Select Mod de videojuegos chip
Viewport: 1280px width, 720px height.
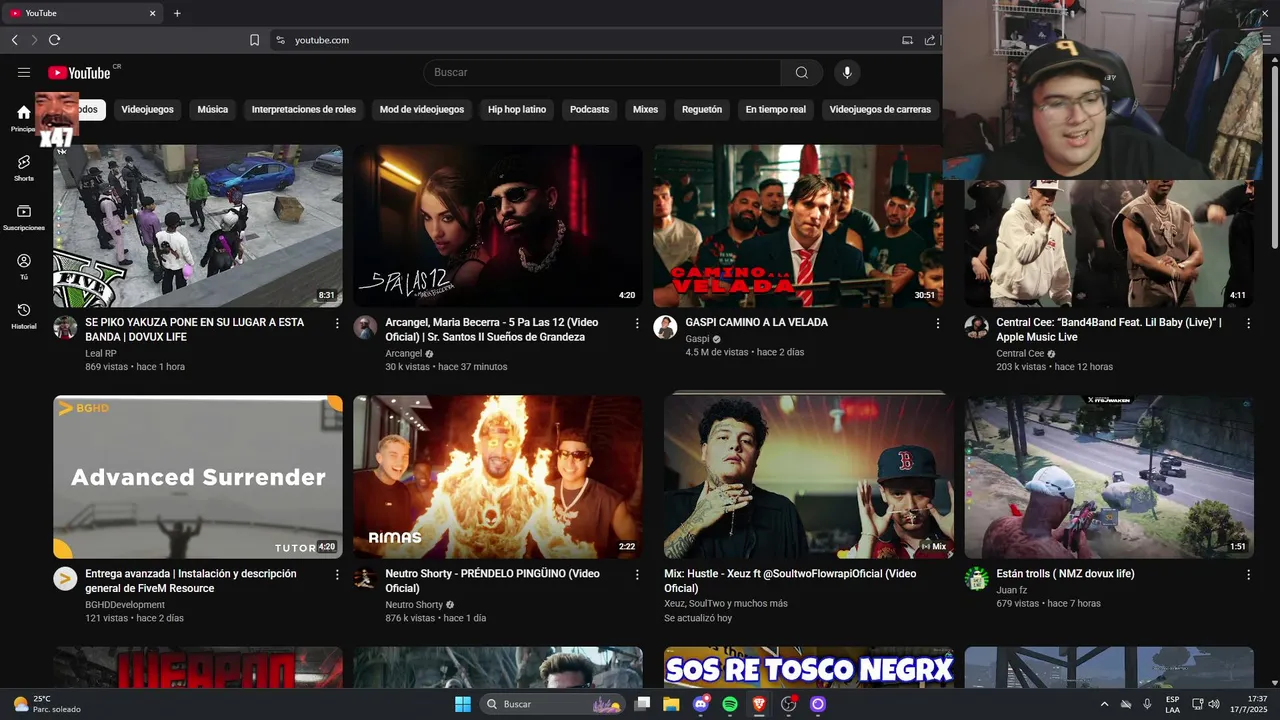click(421, 109)
